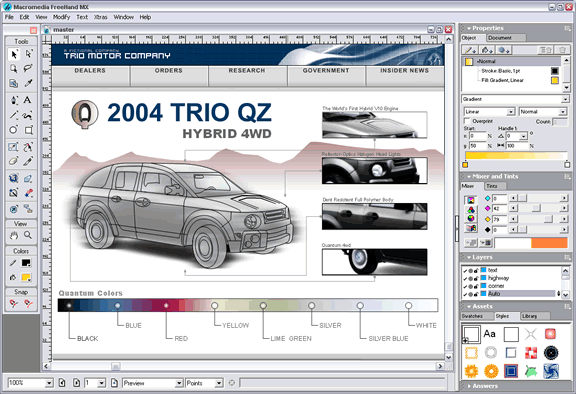Image resolution: width=576 pixels, height=394 pixels.
Task: Click the Stroke color swatch in Colors
Action: (26, 263)
